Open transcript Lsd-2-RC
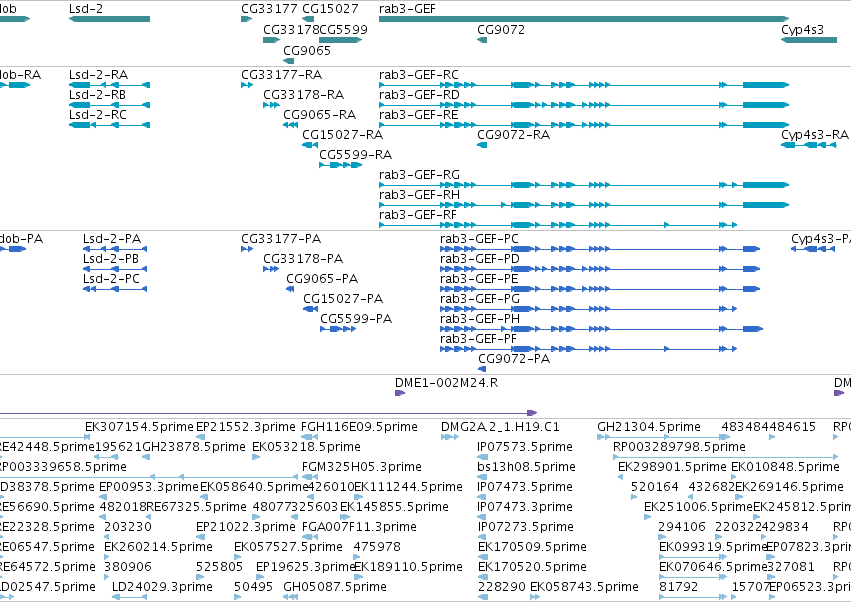 point(98,115)
